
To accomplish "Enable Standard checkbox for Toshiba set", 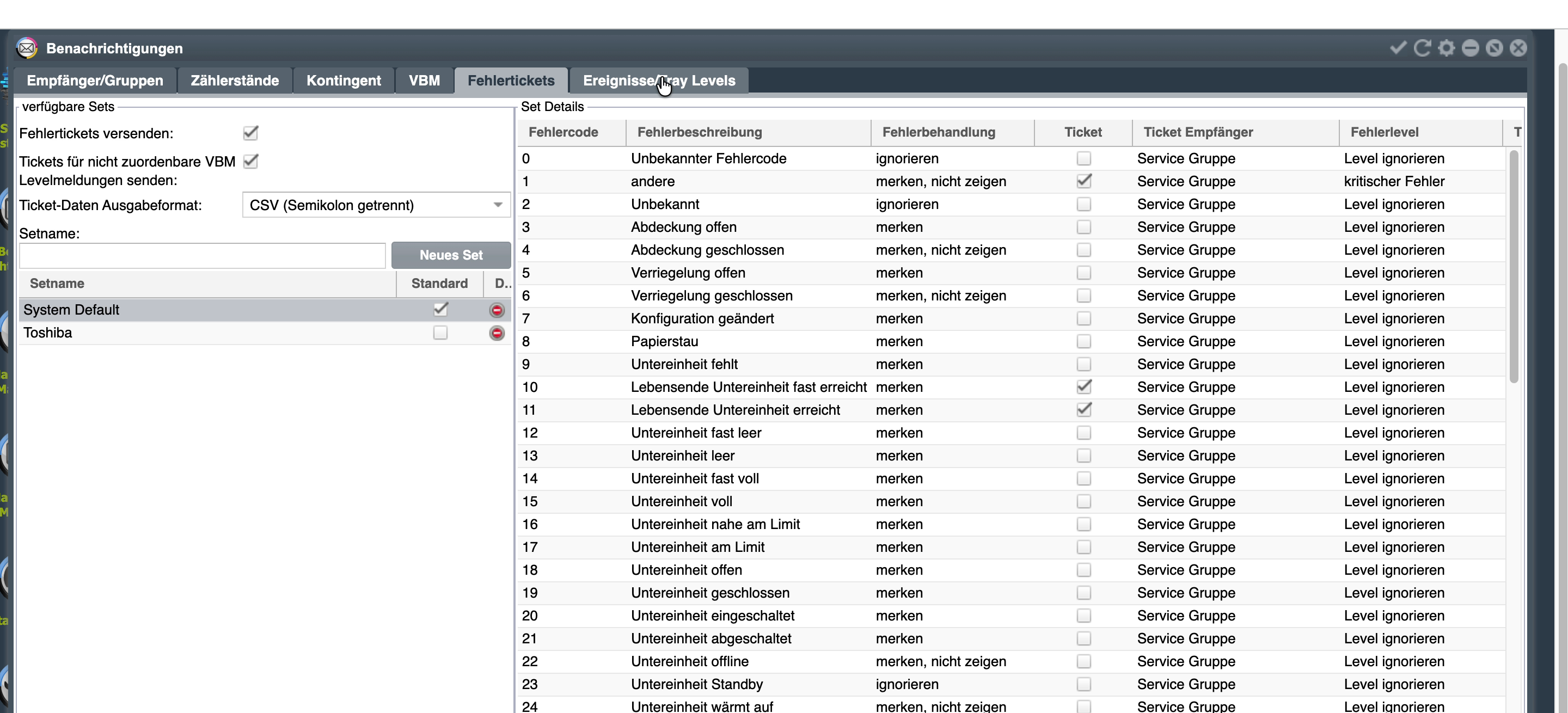I will pyautogui.click(x=440, y=333).
